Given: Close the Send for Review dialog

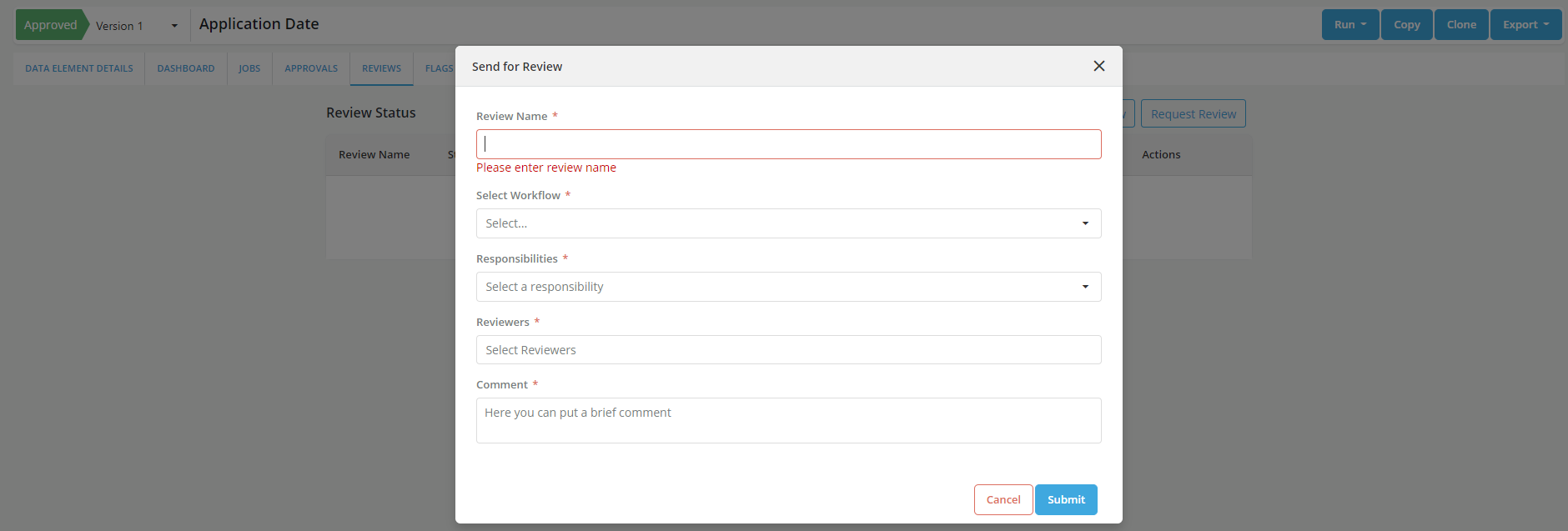Looking at the screenshot, I should pyautogui.click(x=1098, y=66).
